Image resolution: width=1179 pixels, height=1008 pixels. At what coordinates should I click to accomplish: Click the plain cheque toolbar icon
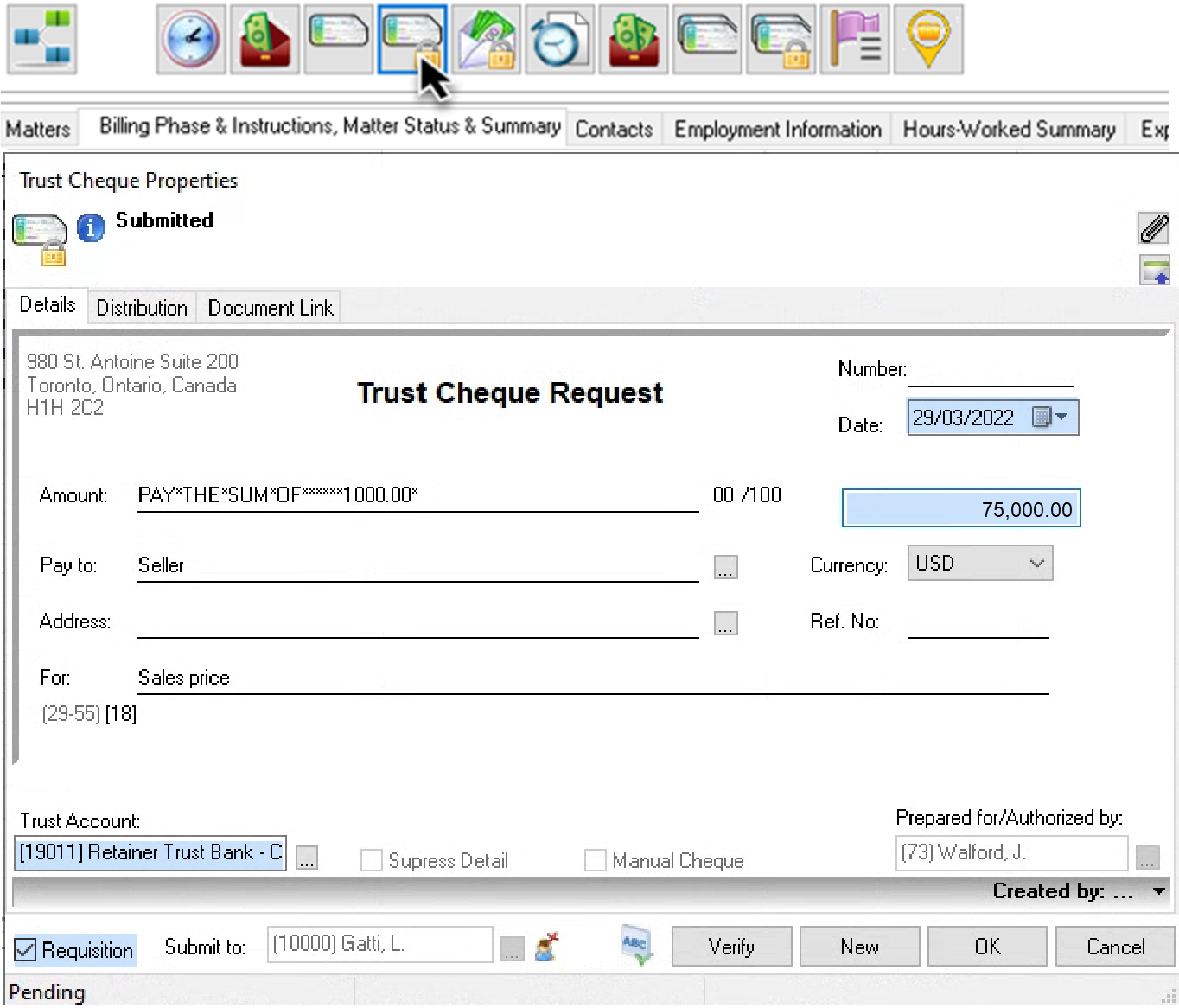[x=338, y=39]
